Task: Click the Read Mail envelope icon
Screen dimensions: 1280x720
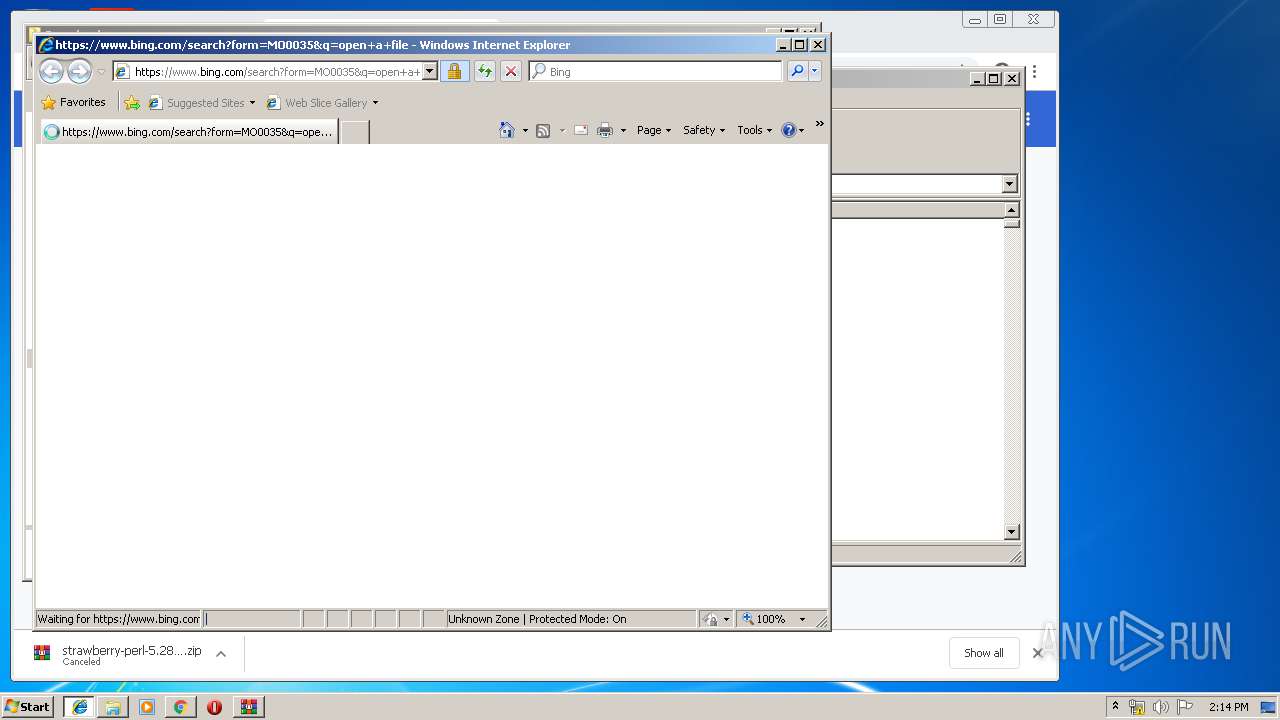Action: (581, 130)
